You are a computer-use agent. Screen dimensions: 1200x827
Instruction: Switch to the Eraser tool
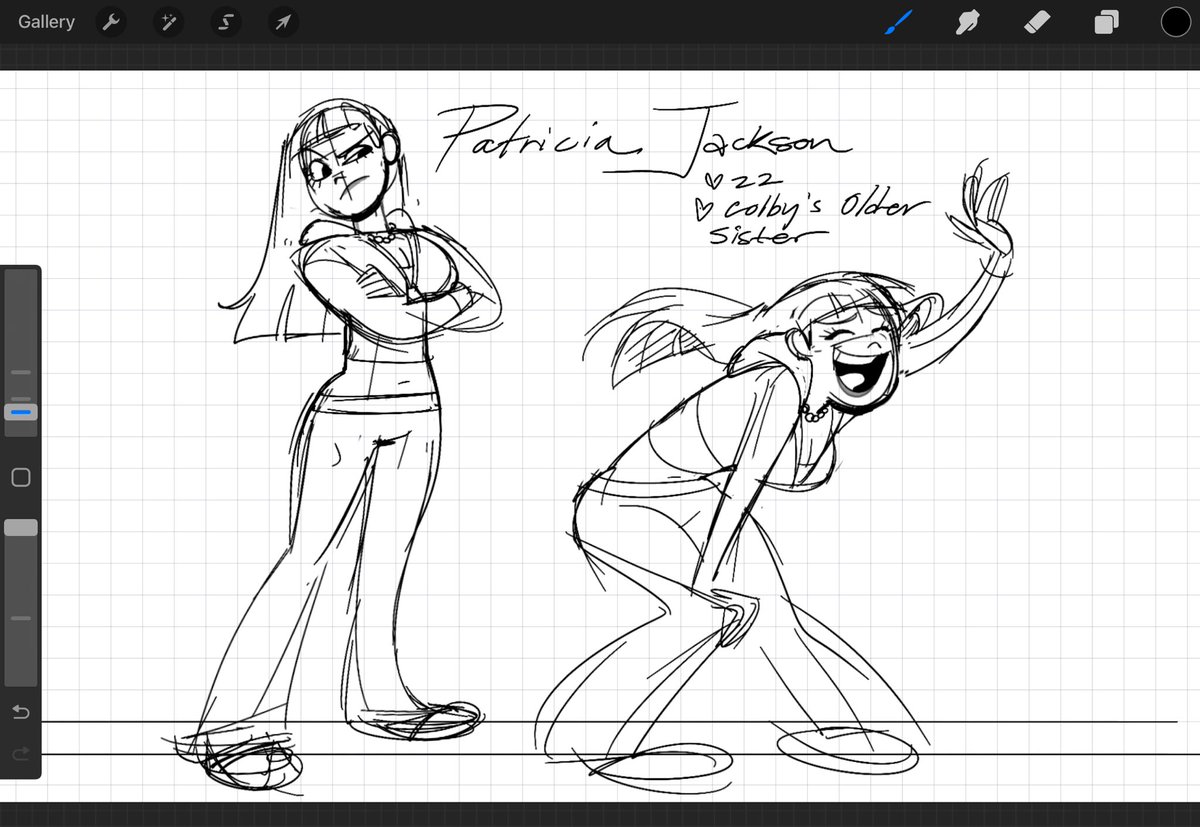[x=1036, y=21]
